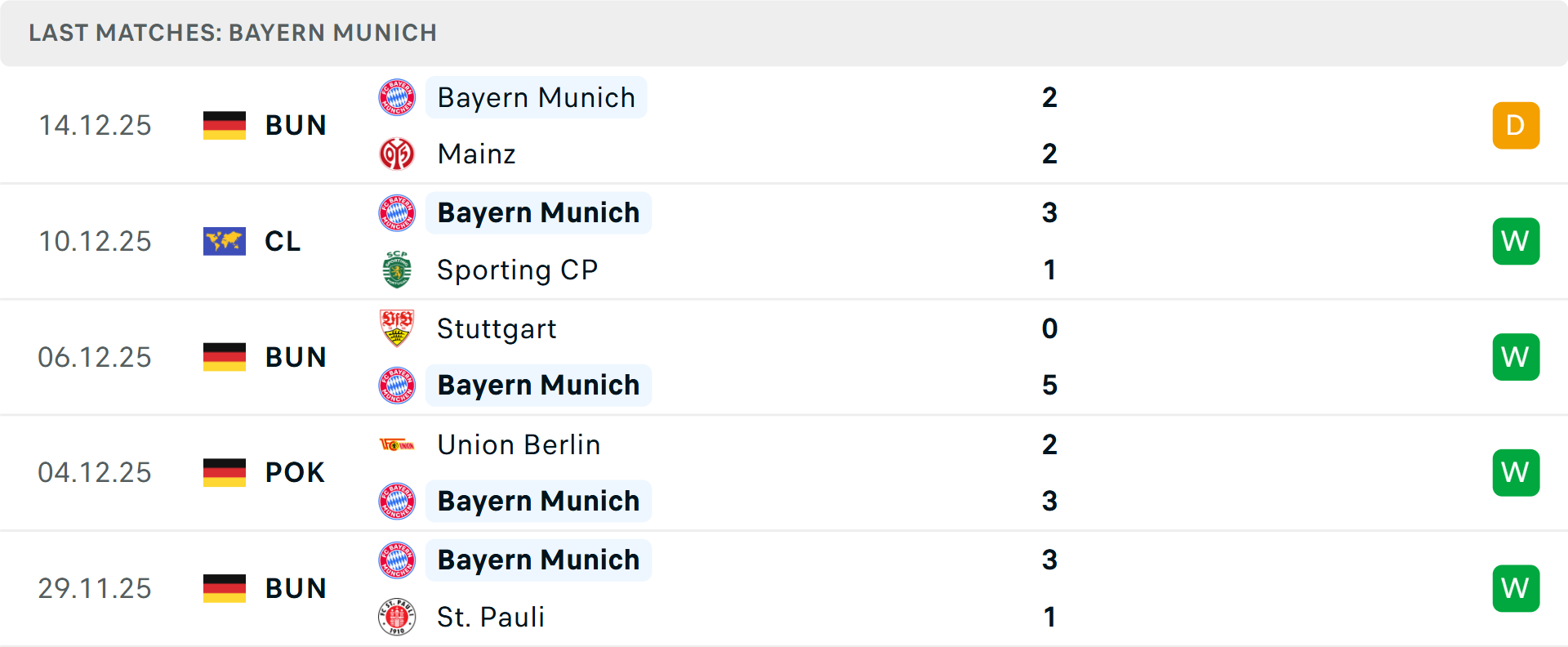Open the Stuttgart team link
The height and width of the screenshot is (647, 1568).
tap(497, 328)
